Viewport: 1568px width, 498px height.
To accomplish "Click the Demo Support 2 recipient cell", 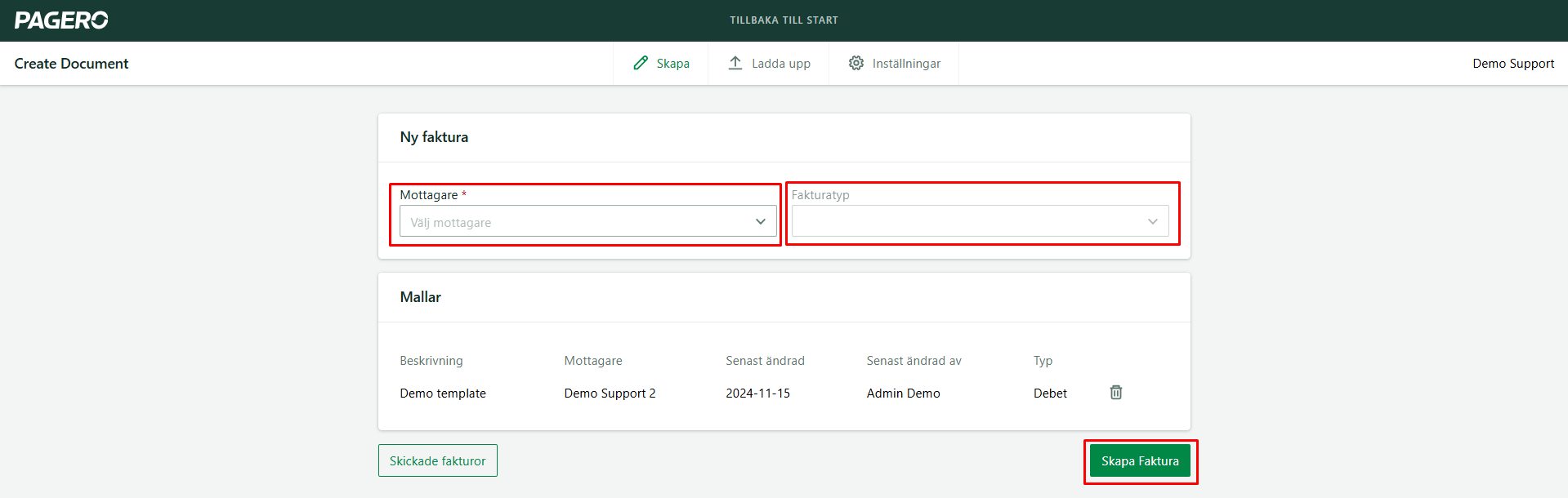I will click(x=610, y=394).
